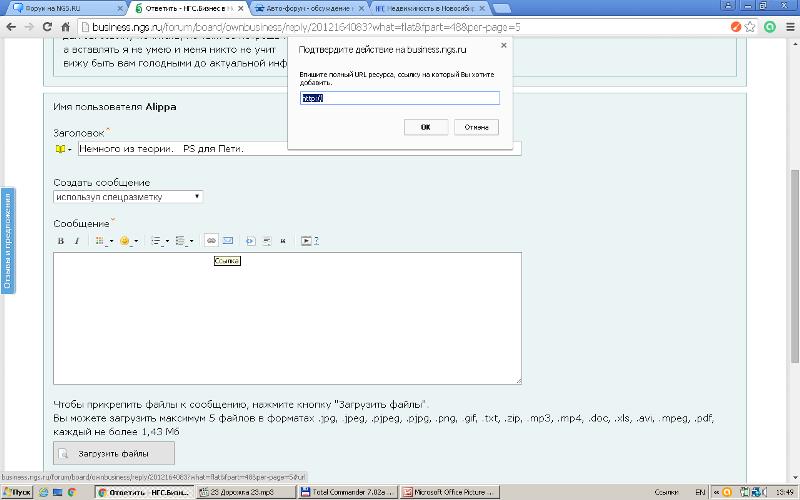Image resolution: width=800 pixels, height=500 pixels.
Task: Click the URL input field in dialog
Action: (x=400, y=98)
